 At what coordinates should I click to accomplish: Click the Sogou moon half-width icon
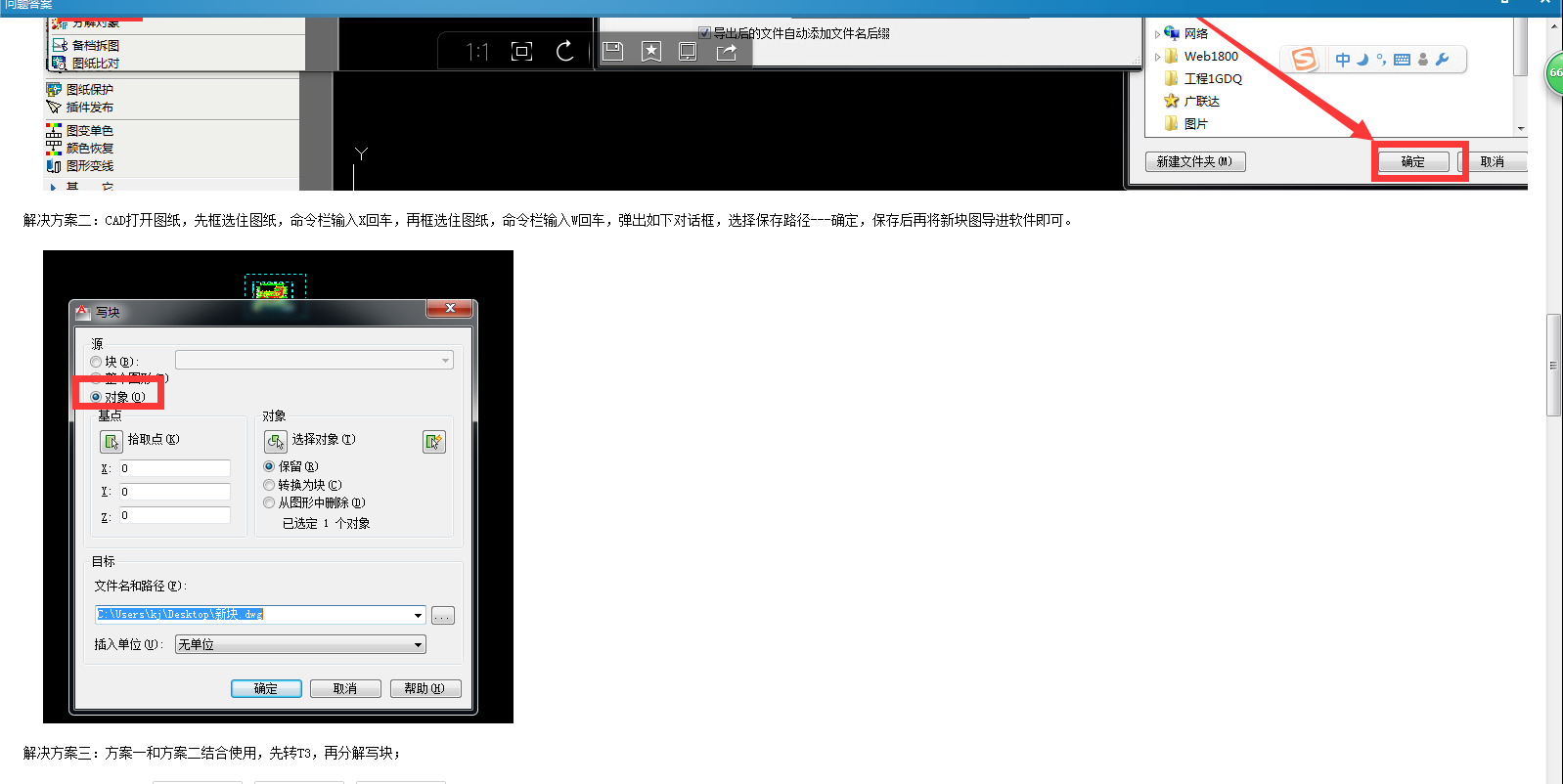click(1362, 60)
